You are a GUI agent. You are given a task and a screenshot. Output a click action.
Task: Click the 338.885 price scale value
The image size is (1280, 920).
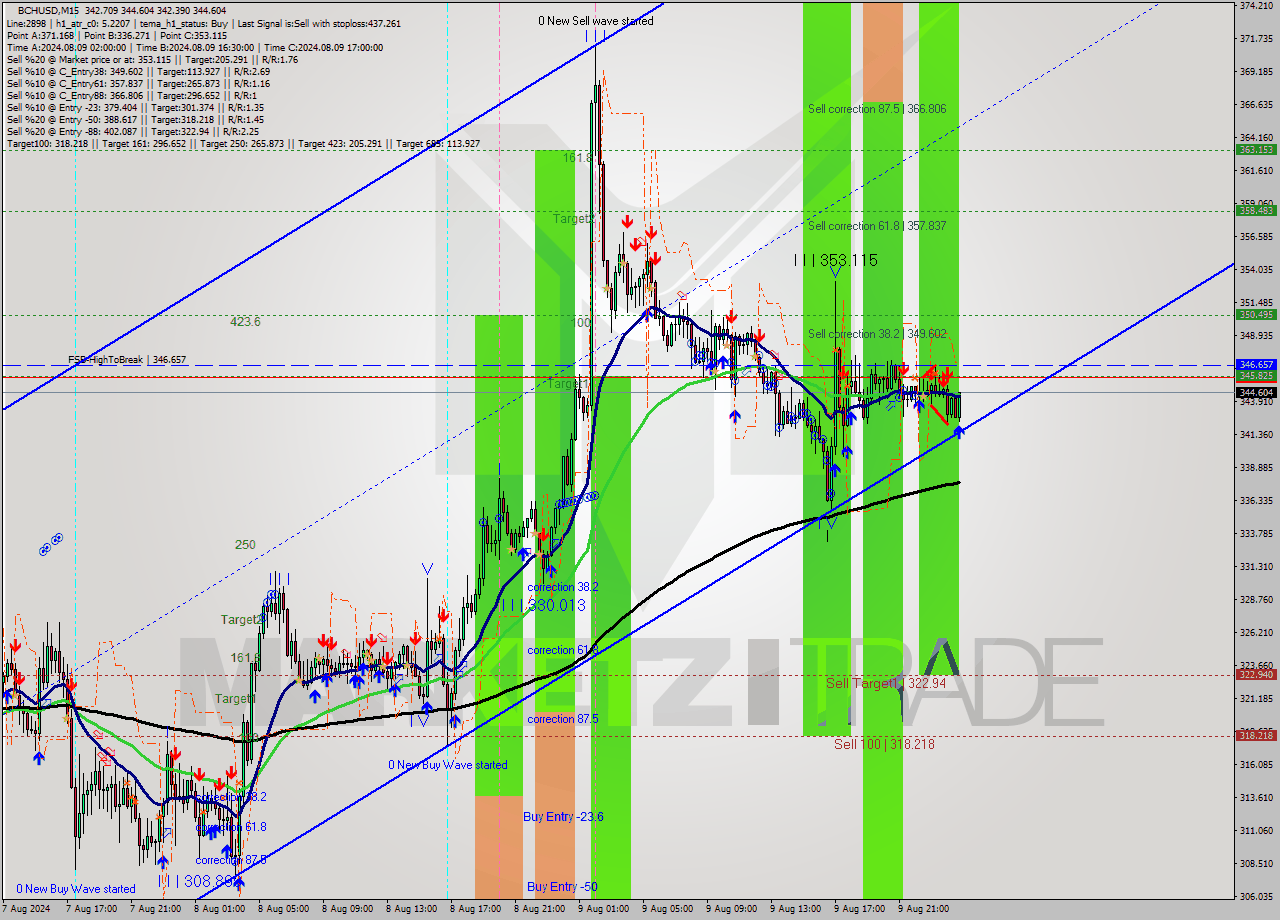[x=1256, y=468]
